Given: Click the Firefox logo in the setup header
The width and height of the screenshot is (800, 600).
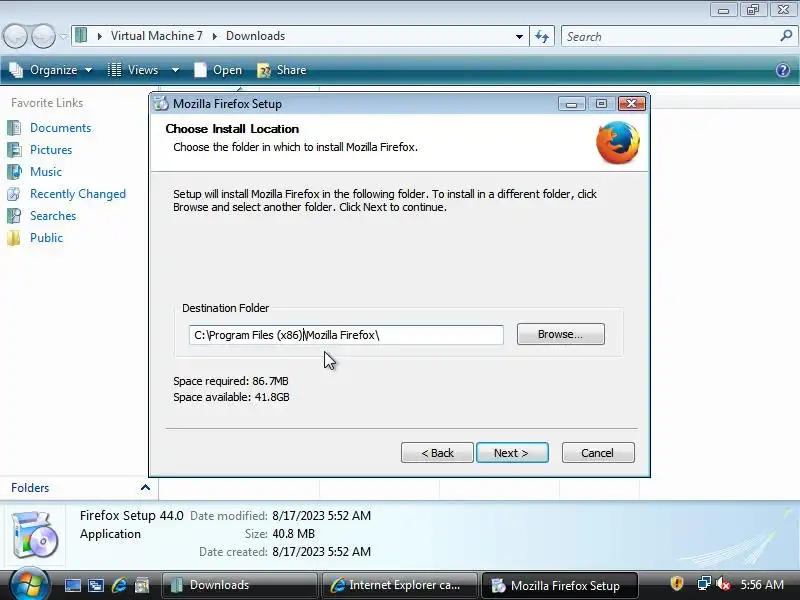Looking at the screenshot, I should [x=617, y=142].
